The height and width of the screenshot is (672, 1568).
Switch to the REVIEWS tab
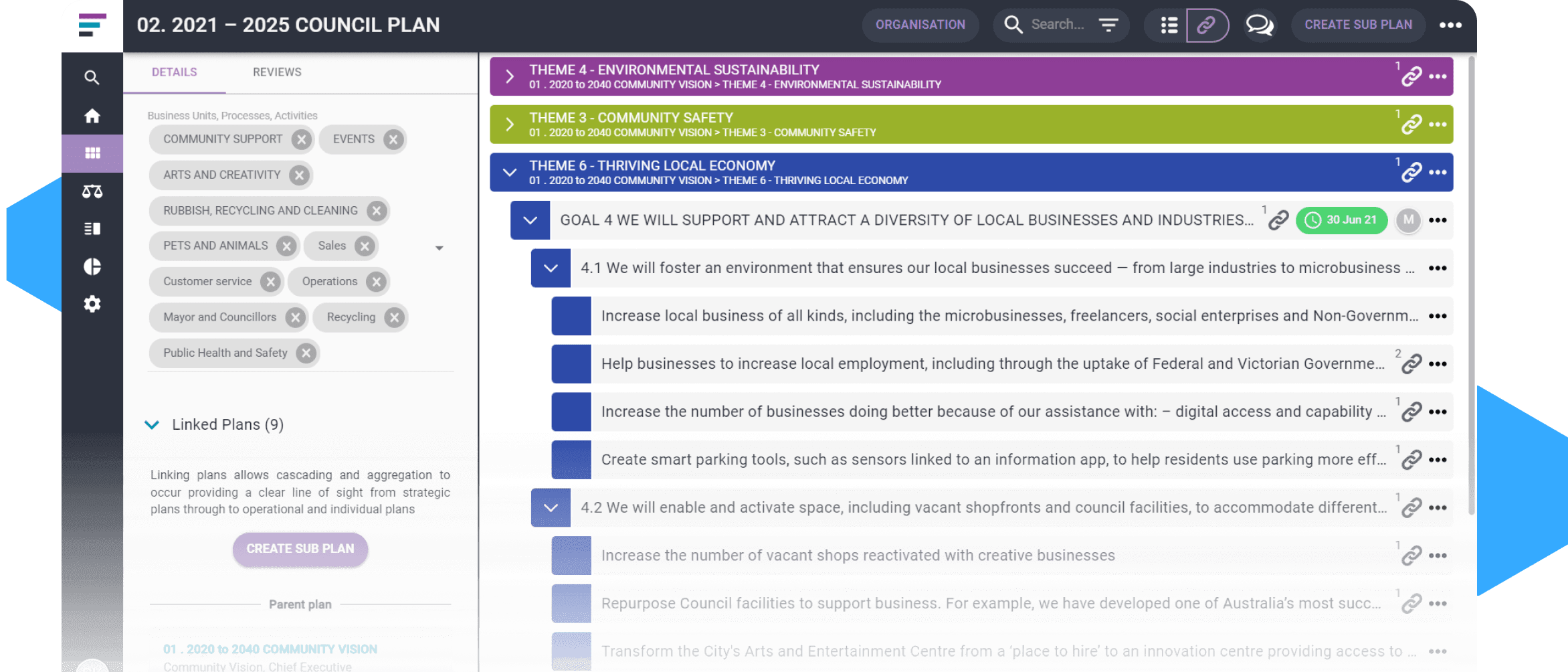tap(277, 72)
